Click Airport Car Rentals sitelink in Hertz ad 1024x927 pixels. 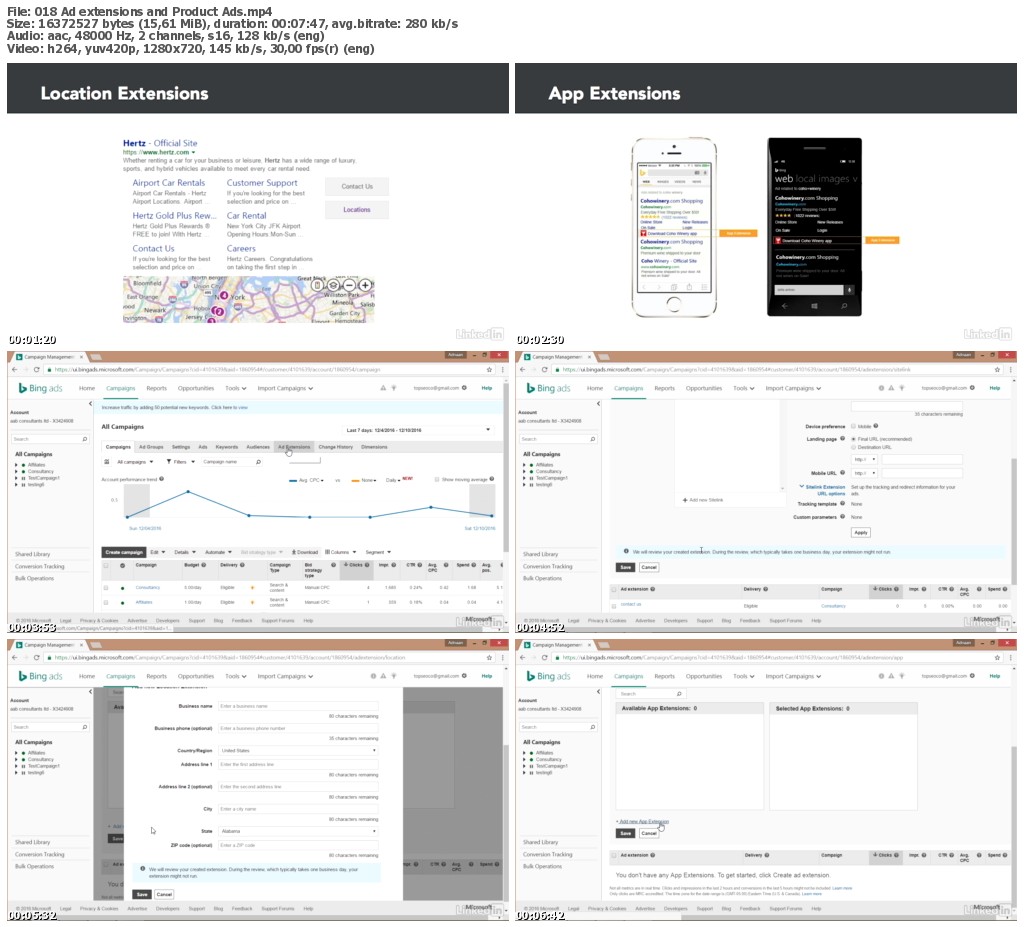coord(168,183)
